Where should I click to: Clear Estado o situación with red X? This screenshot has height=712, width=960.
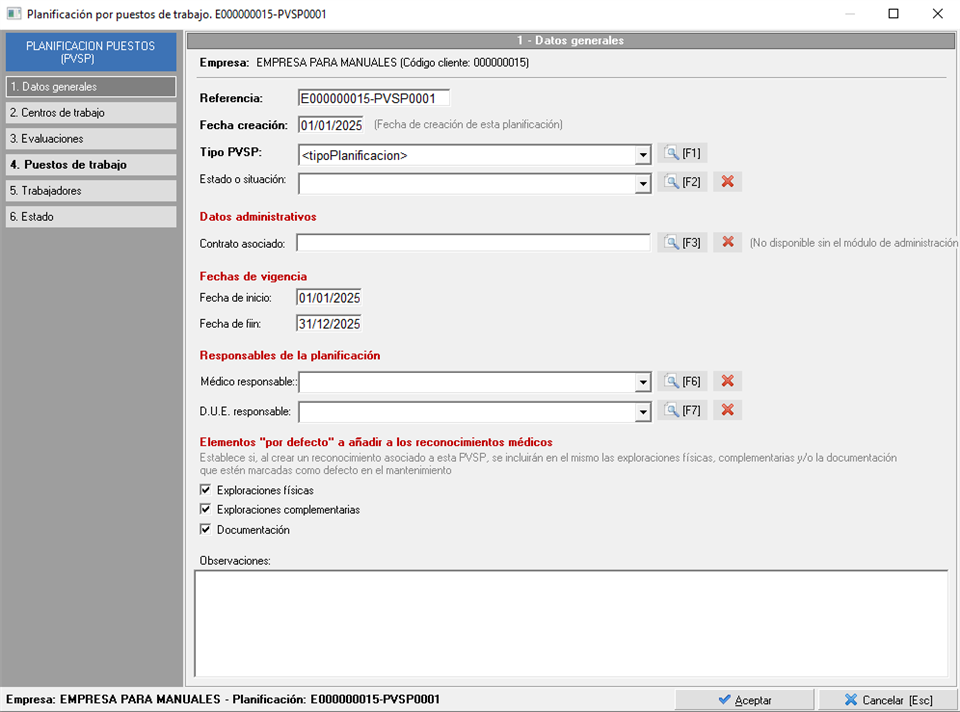[727, 182]
